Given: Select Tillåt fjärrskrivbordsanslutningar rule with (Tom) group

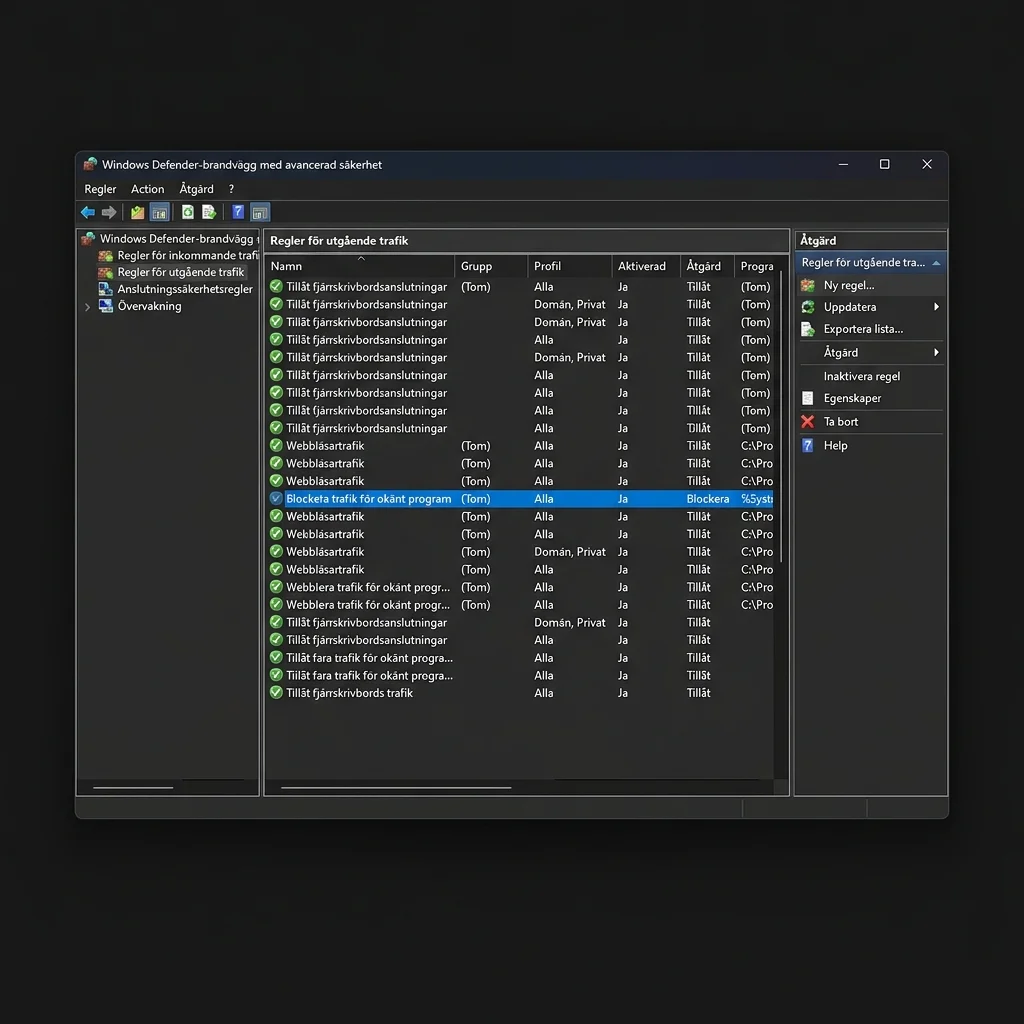Looking at the screenshot, I should 520,287.
